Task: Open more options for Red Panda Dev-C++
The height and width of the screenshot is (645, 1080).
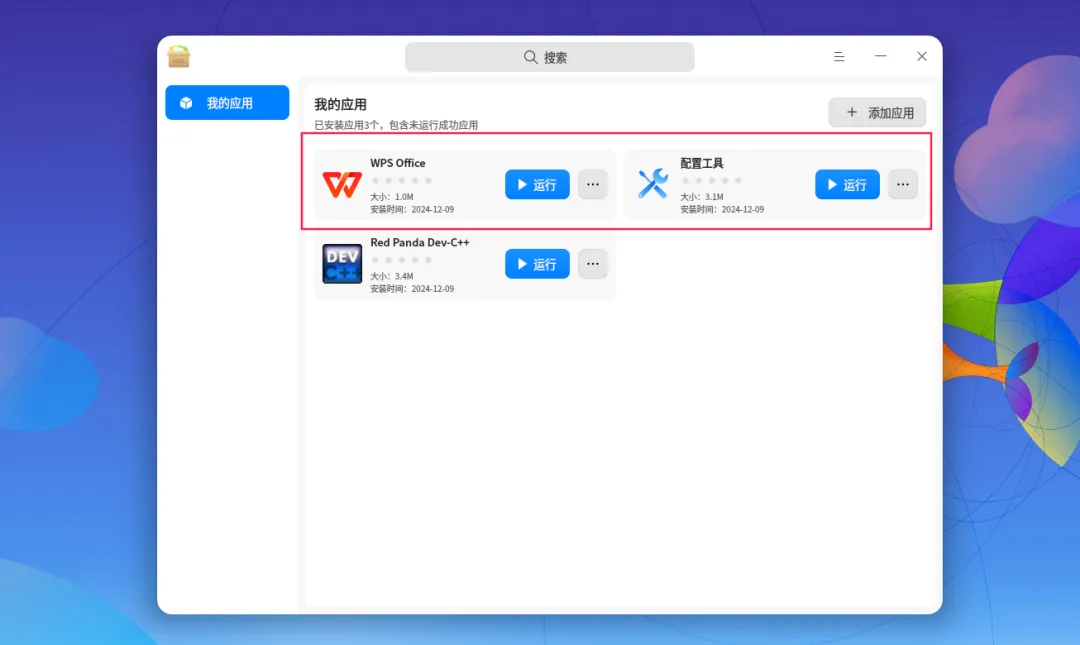Action: [592, 264]
